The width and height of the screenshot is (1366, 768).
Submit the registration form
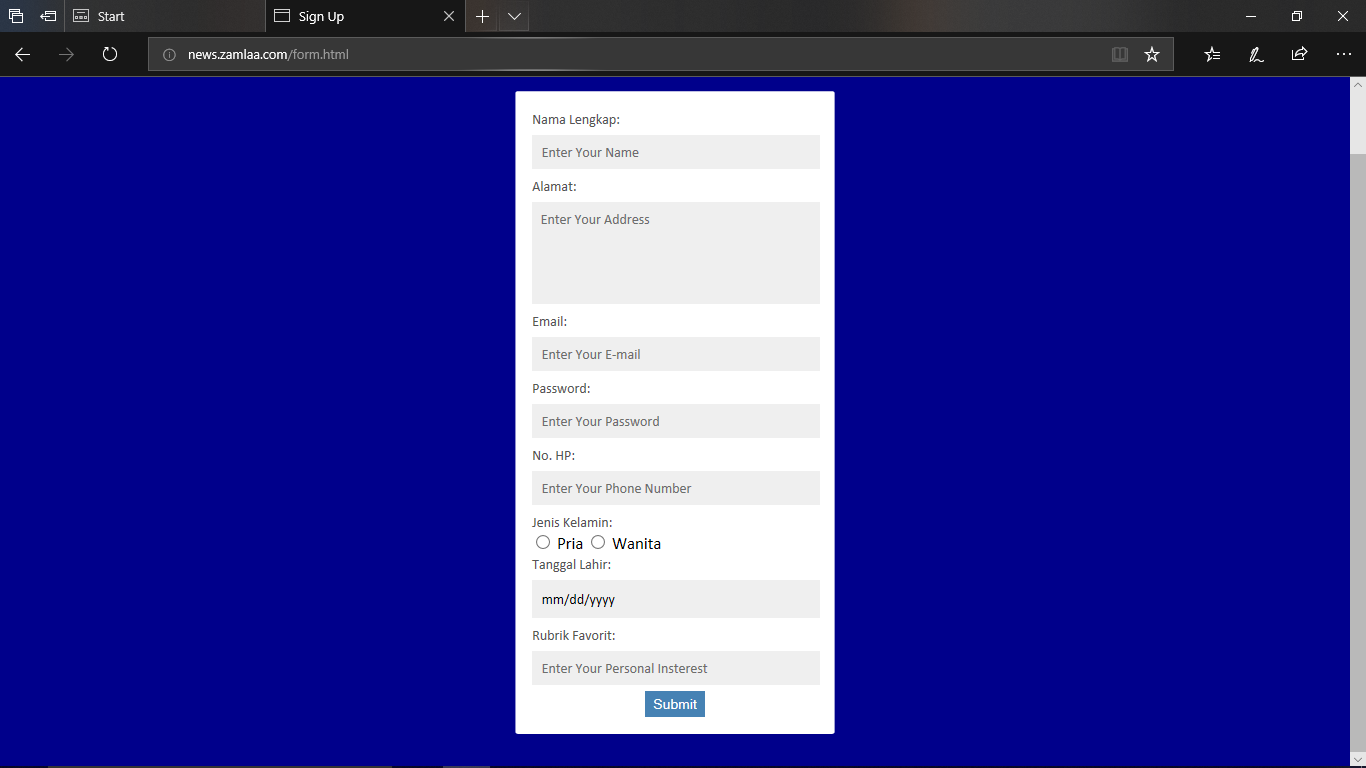[x=674, y=704]
